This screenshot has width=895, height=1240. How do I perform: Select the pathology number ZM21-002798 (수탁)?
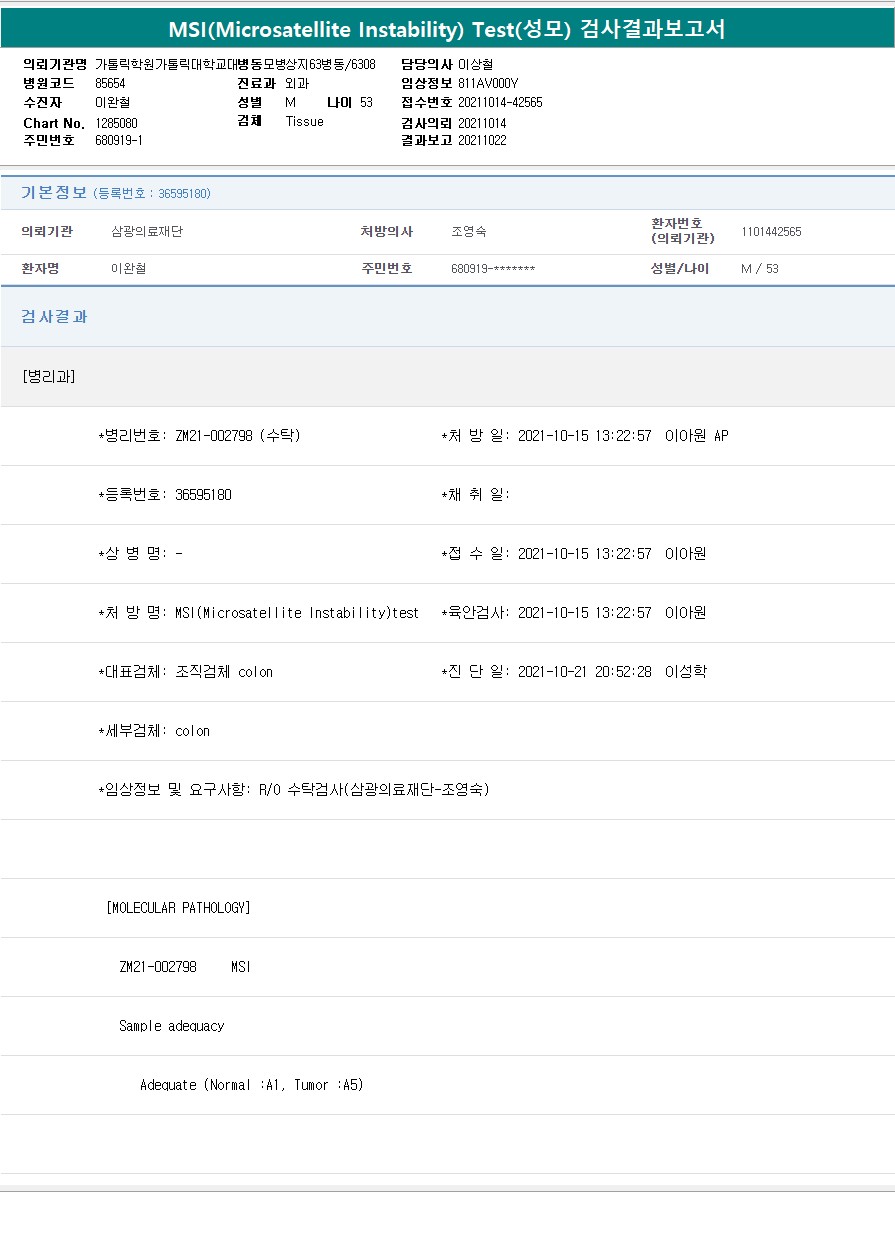[237, 436]
